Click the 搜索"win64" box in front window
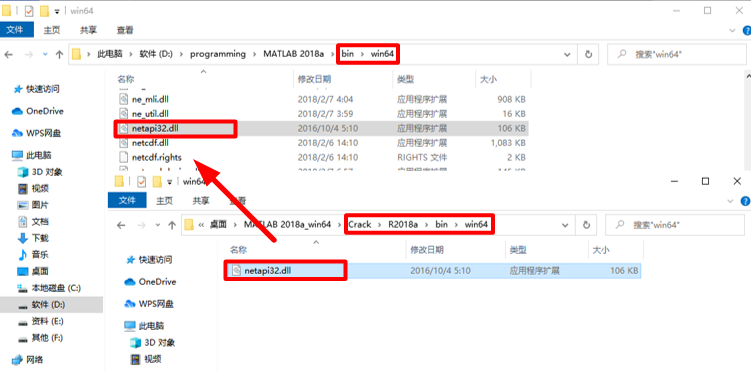The width and height of the screenshot is (754, 382). coord(675,225)
